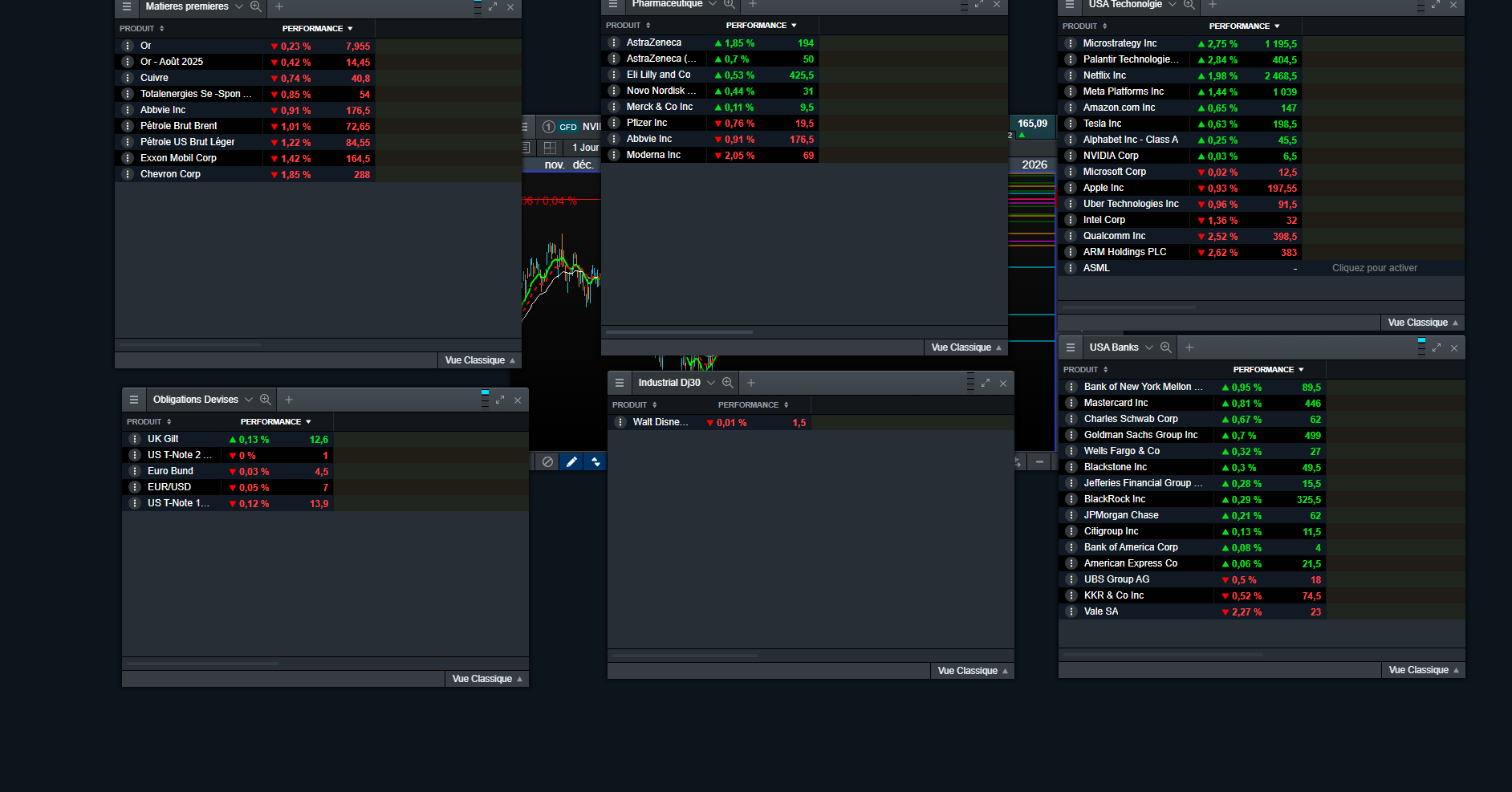Expand Matieres premieres list chevron
Viewport: 1512px width, 792px height.
[x=239, y=6]
